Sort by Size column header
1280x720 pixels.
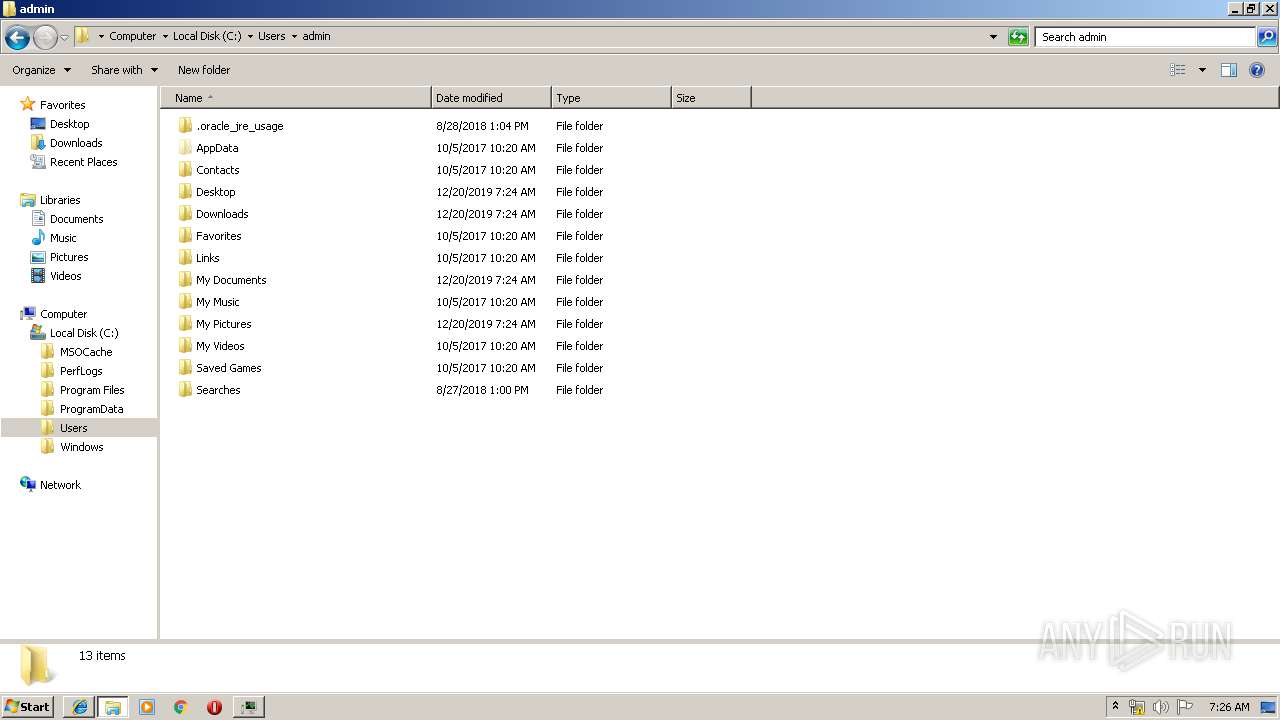(711, 98)
